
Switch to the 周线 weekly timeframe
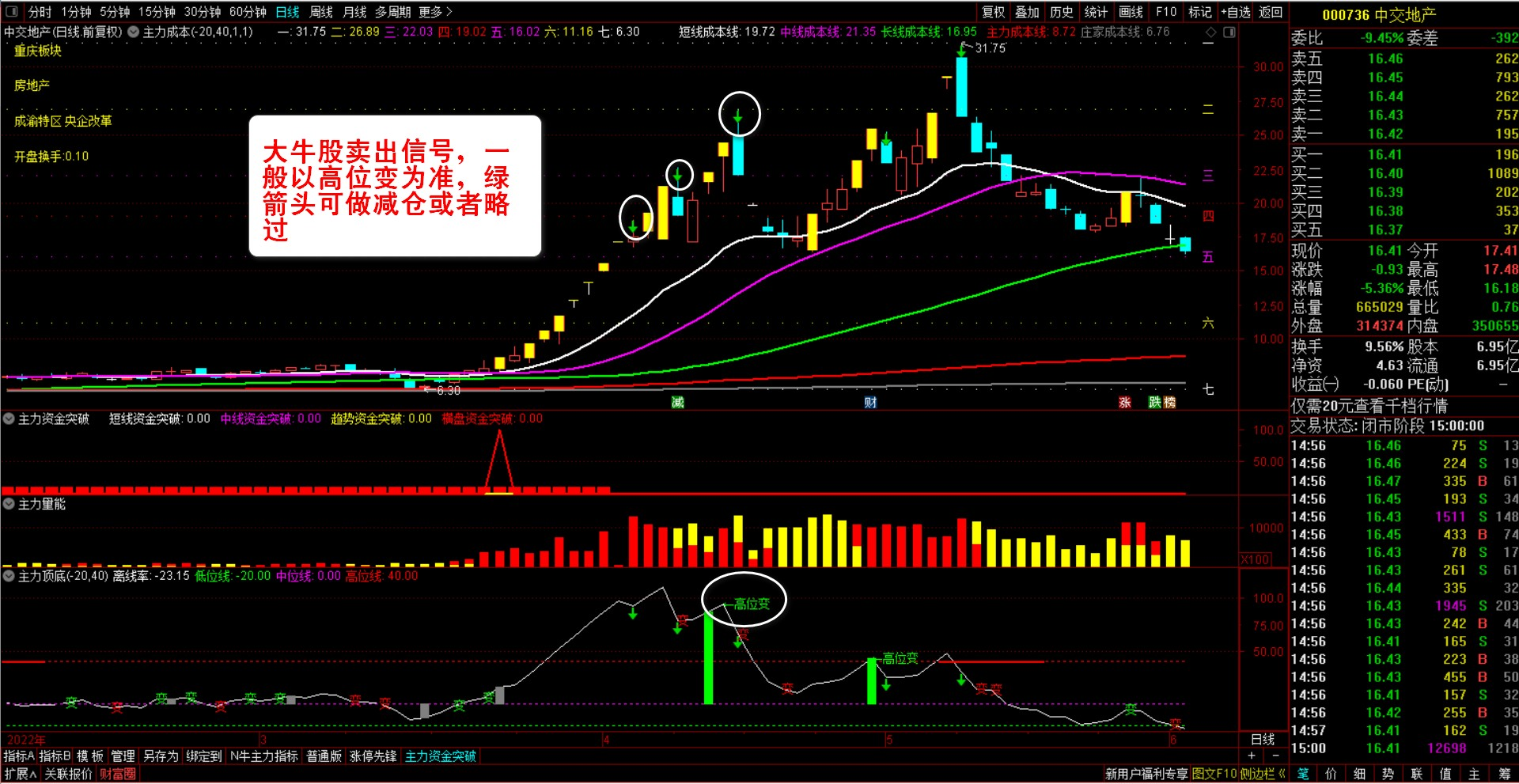[x=320, y=12]
